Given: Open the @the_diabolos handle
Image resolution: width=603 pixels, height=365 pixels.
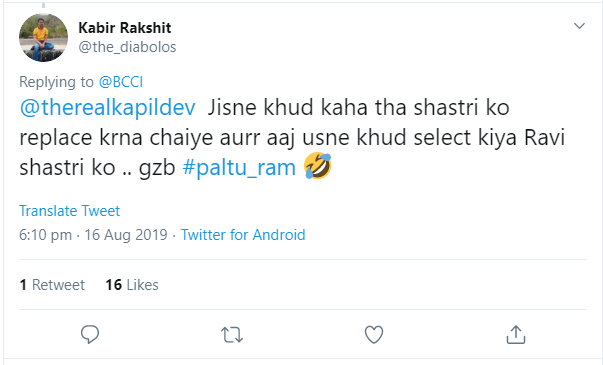Looking at the screenshot, I should [x=127, y=47].
